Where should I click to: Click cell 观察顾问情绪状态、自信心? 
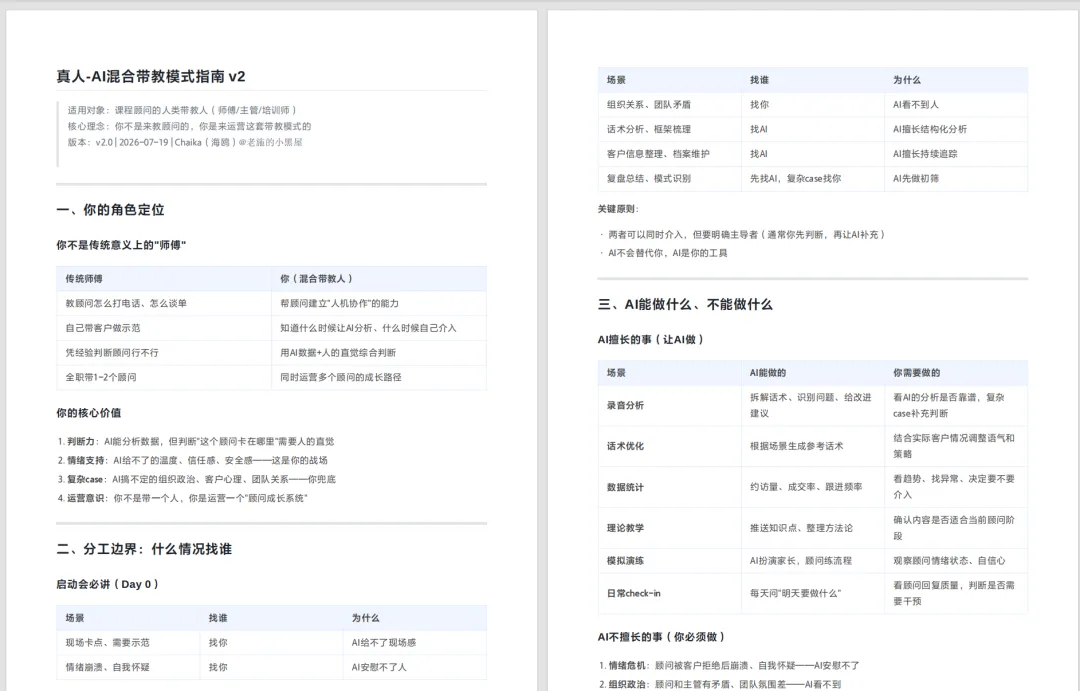[x=949, y=561]
